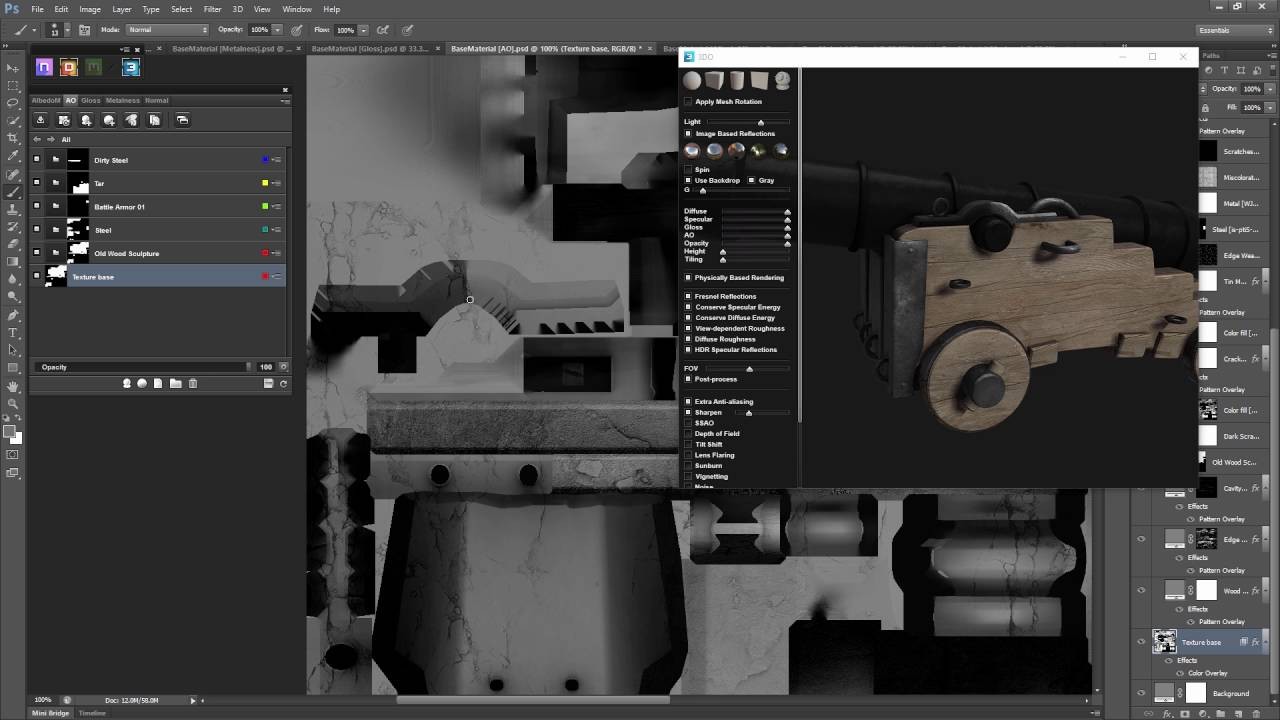Toggle Physically Based Rendering checkbox

688,277
